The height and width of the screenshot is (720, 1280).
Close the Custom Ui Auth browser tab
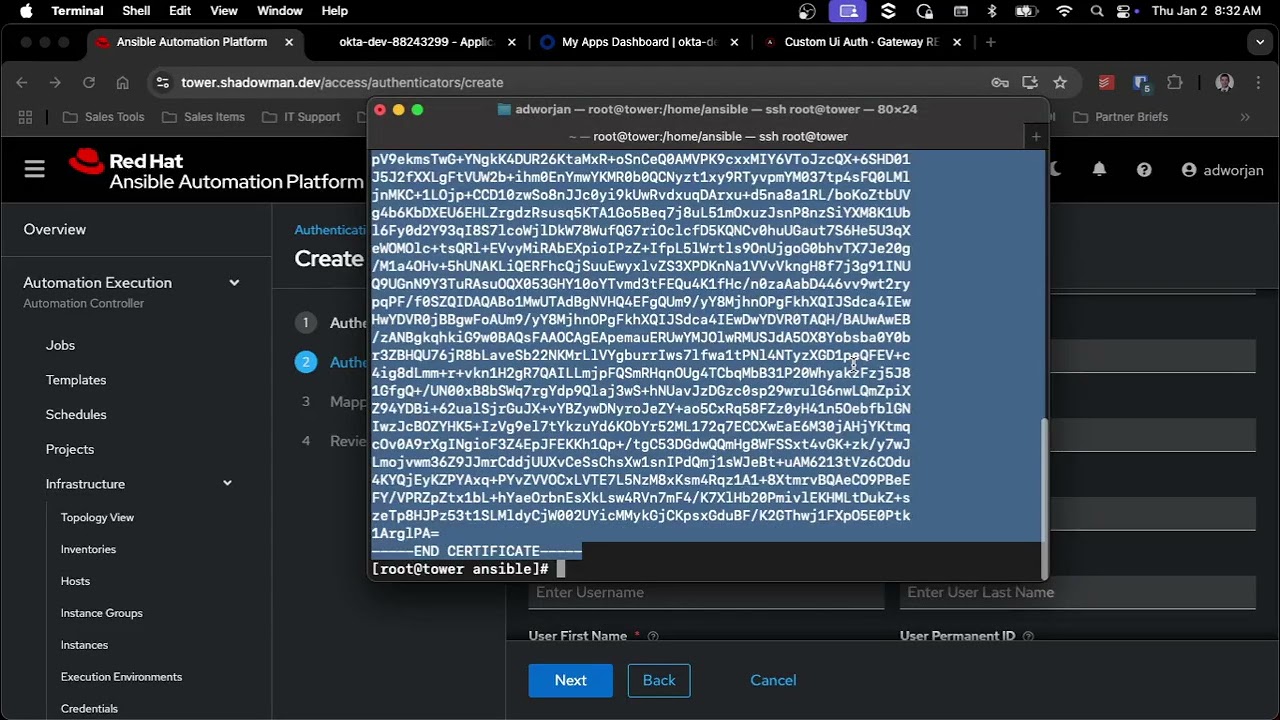click(x=957, y=42)
